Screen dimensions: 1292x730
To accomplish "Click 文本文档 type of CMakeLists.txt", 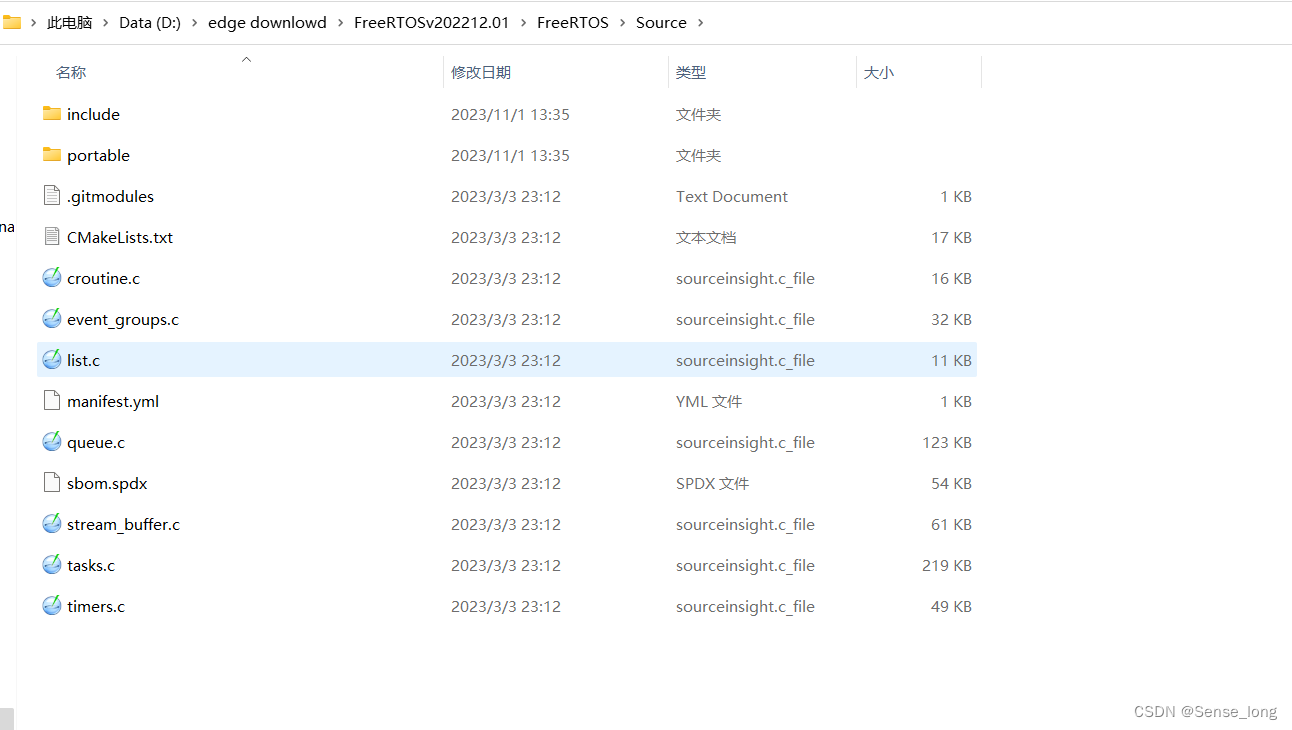I will pos(706,237).
